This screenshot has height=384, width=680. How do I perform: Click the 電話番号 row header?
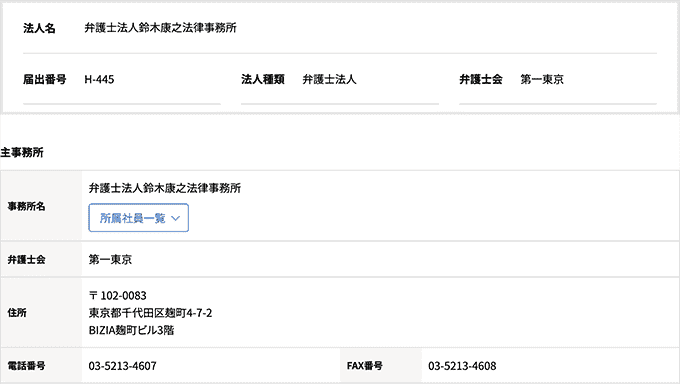41,366
